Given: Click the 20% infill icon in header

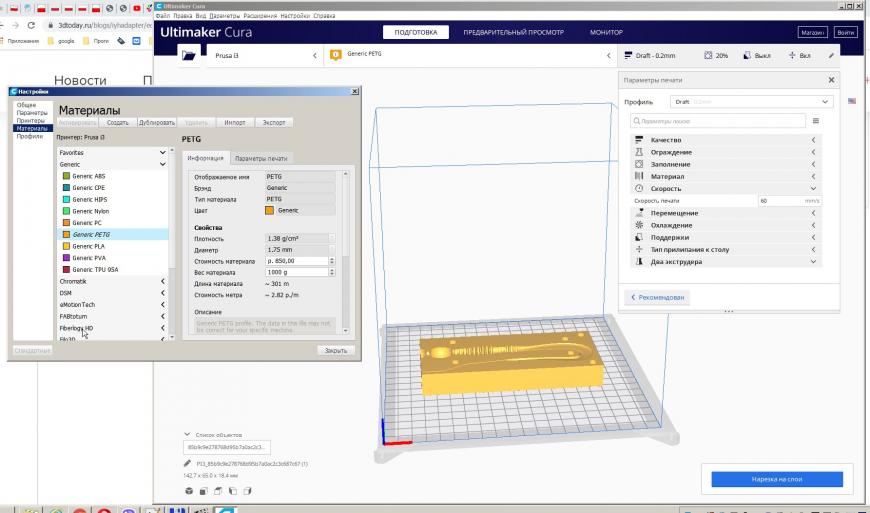Looking at the screenshot, I should tap(708, 55).
